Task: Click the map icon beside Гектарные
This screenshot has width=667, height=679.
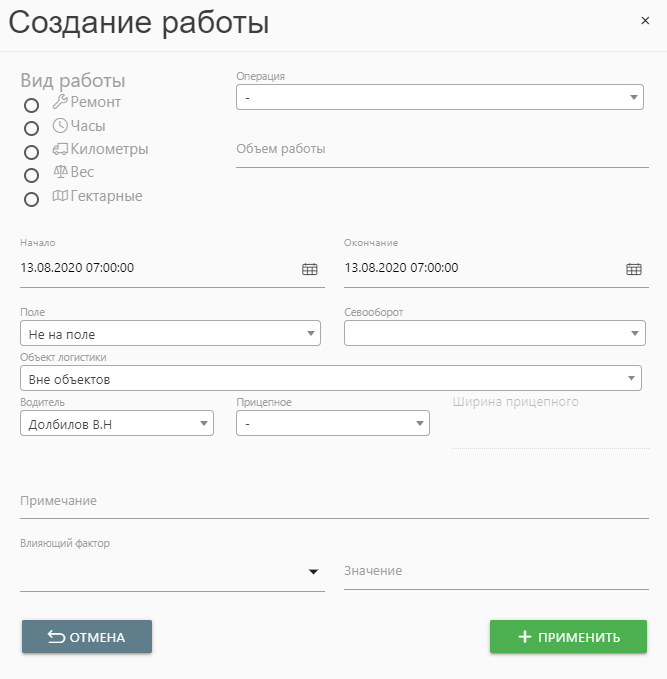Action: click(x=60, y=196)
